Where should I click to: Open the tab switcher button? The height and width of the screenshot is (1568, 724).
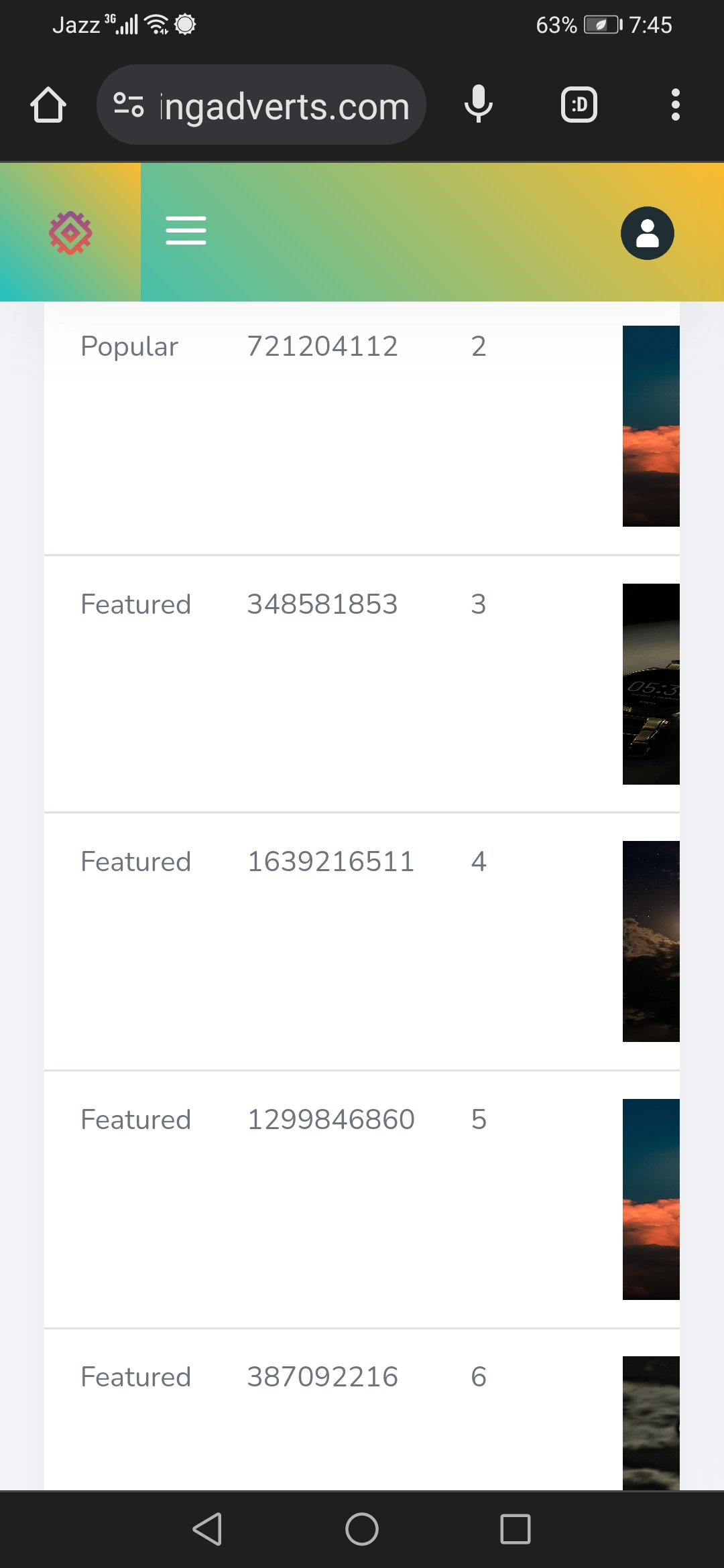point(579,105)
